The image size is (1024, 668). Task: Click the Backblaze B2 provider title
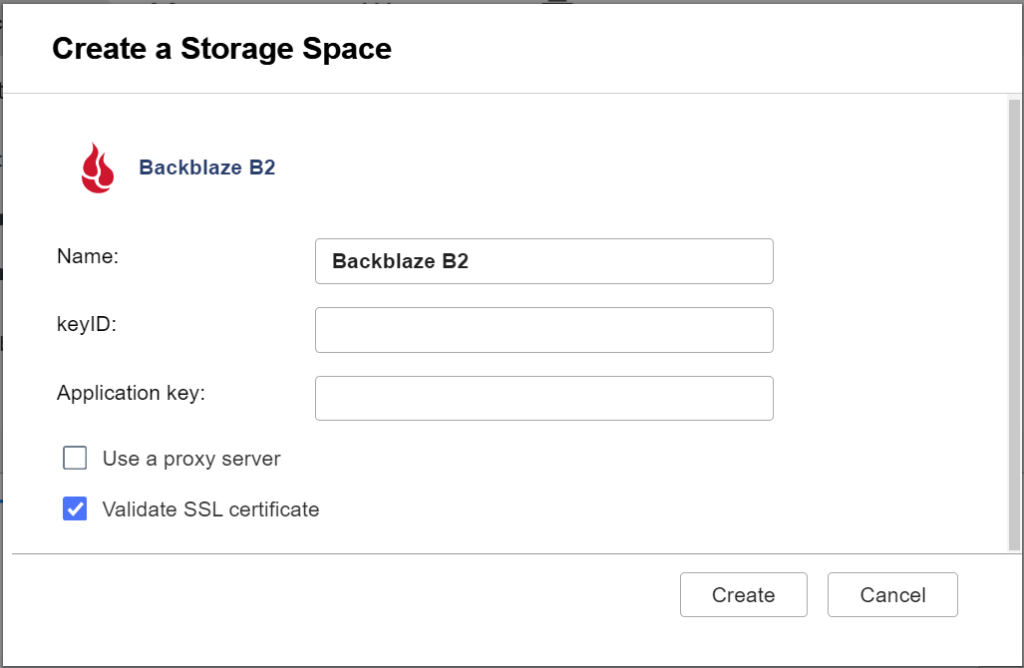[207, 168]
